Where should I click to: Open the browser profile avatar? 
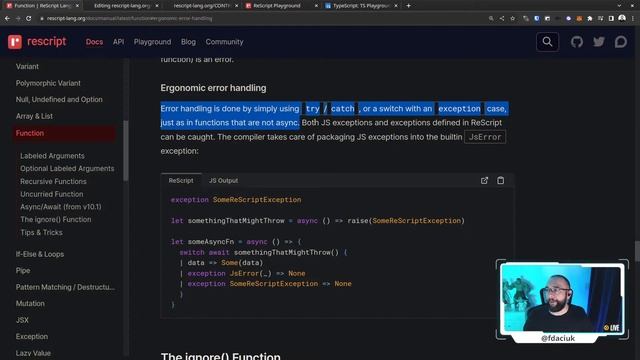click(x=622, y=18)
